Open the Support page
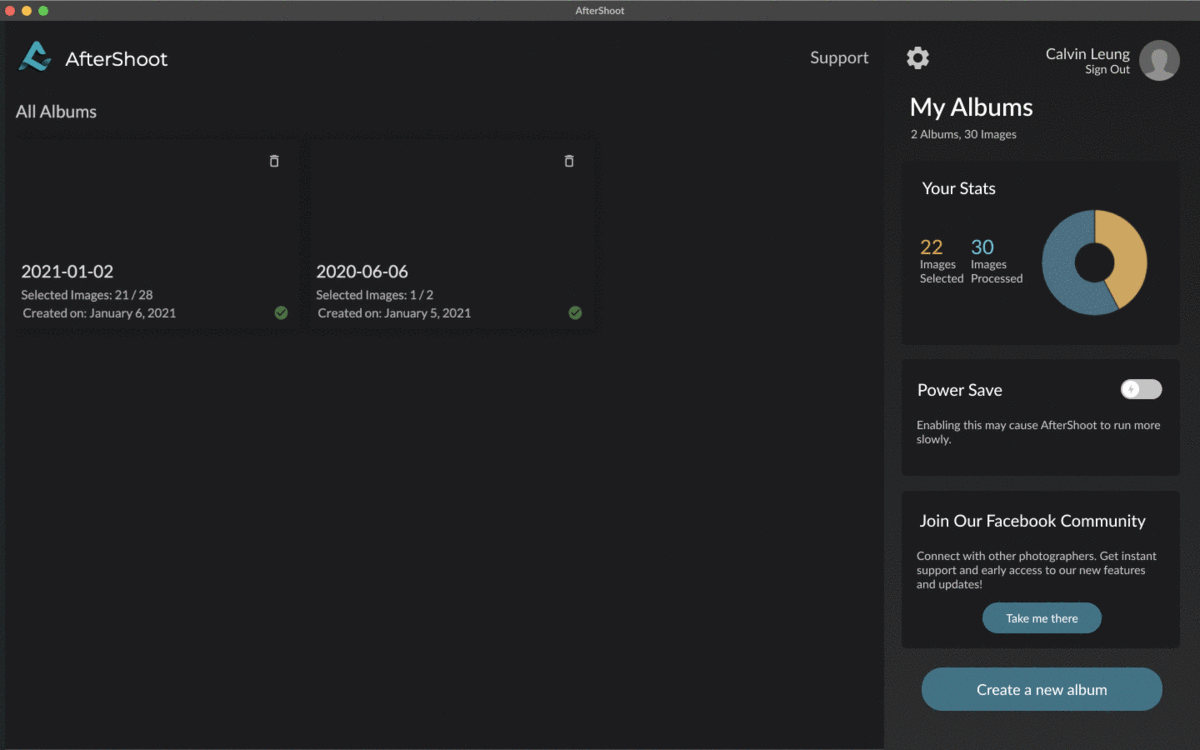The width and height of the screenshot is (1200, 750). click(x=839, y=58)
